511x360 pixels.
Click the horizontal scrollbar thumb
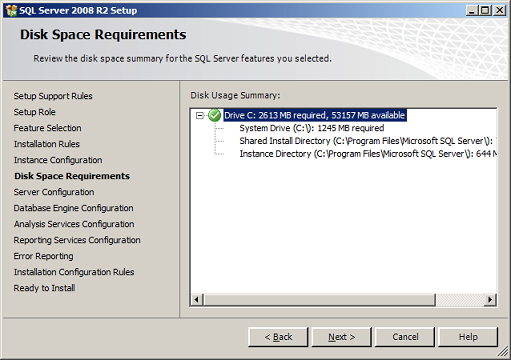[319, 299]
